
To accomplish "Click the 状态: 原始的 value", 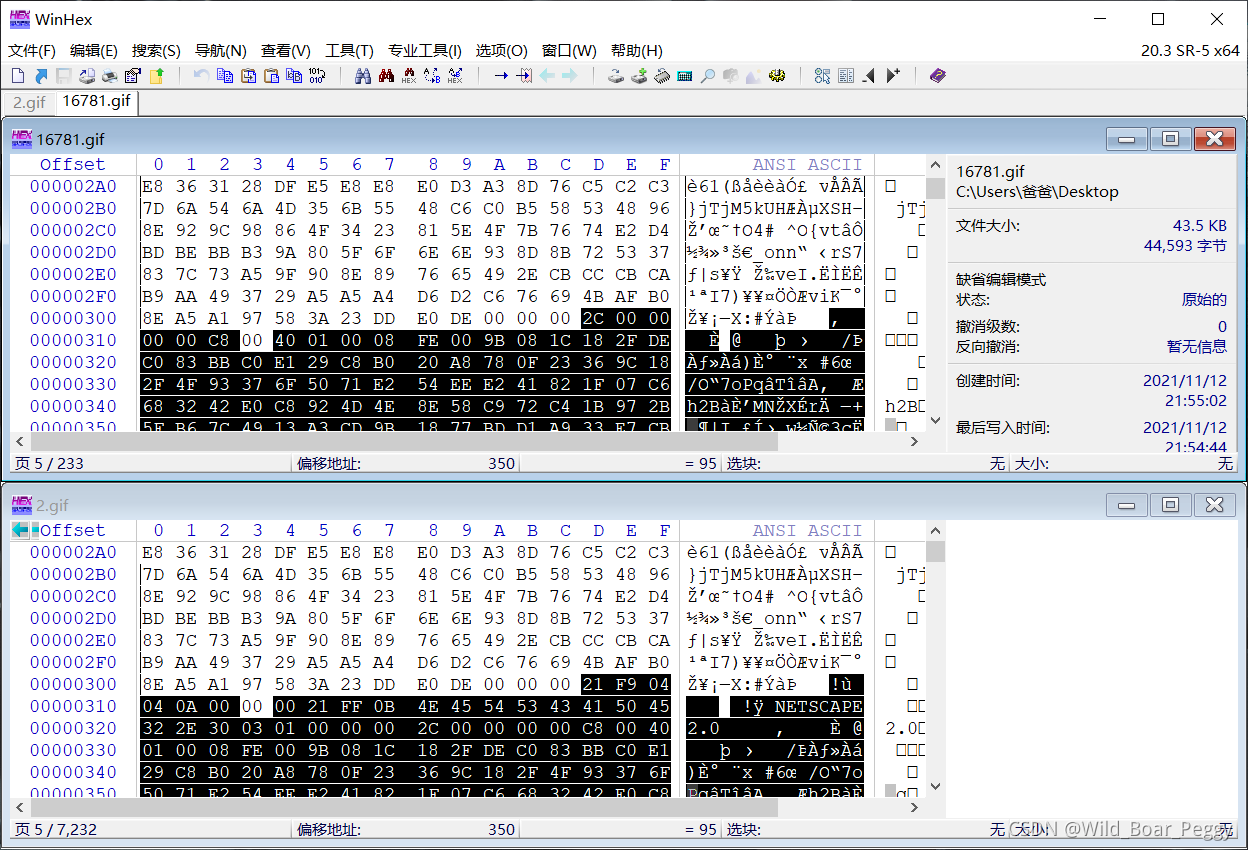I will tap(1204, 299).
